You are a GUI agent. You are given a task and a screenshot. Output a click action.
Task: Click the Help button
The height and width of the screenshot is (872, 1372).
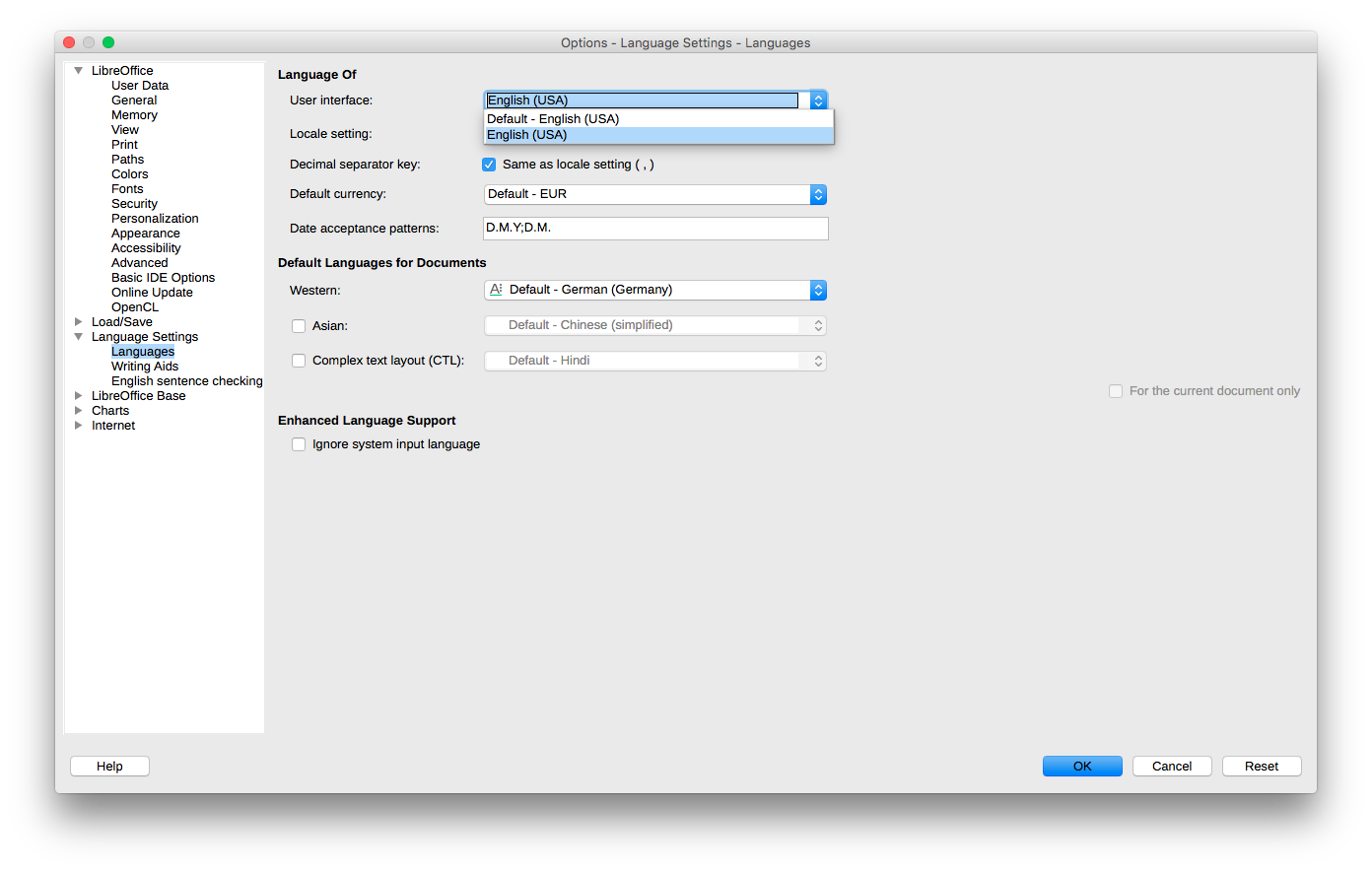[x=109, y=767]
